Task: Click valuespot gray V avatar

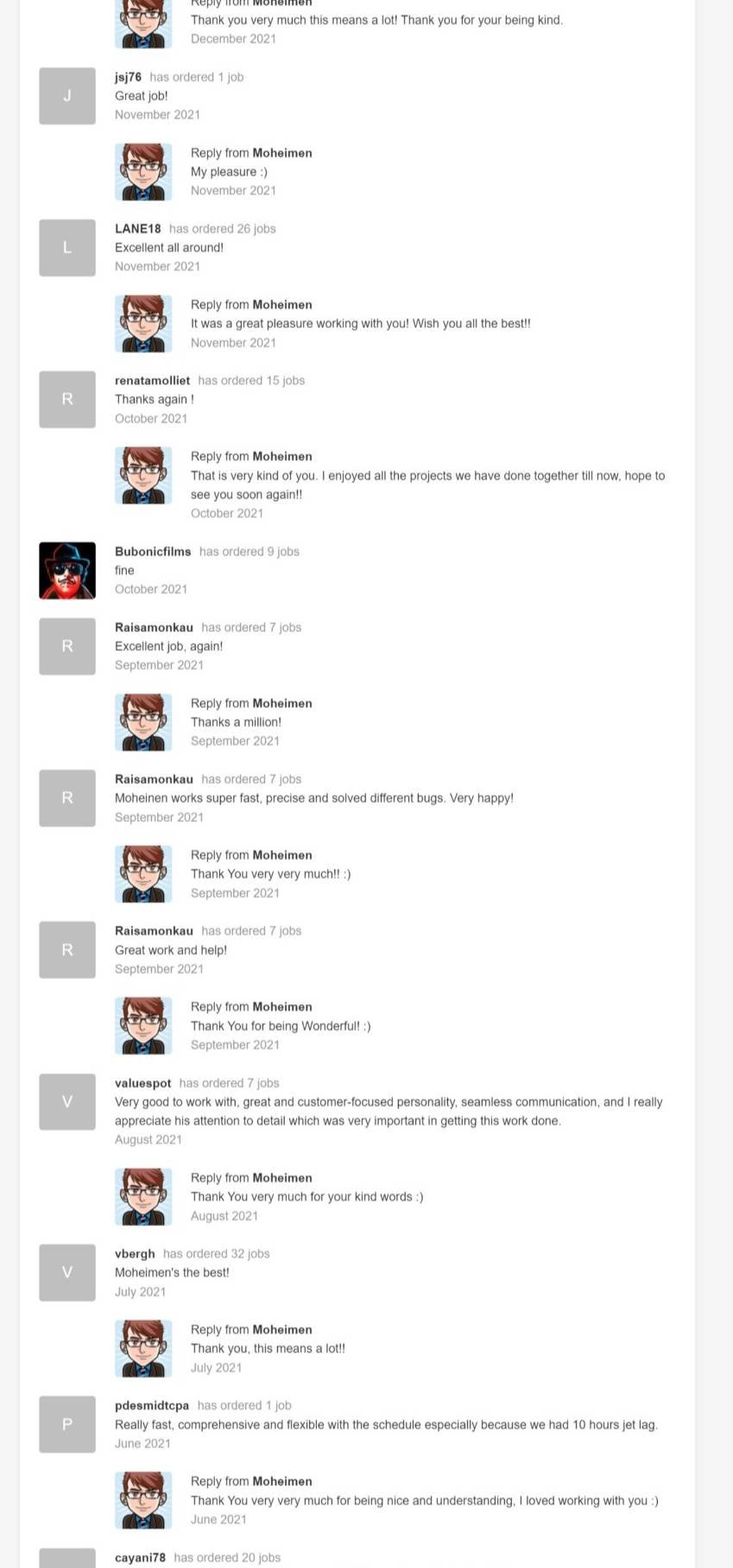Action: click(x=67, y=1102)
